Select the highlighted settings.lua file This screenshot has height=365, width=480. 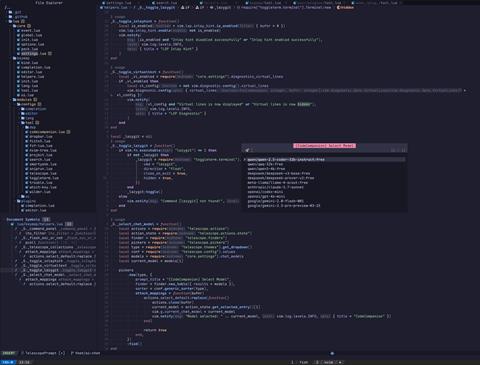33,54
